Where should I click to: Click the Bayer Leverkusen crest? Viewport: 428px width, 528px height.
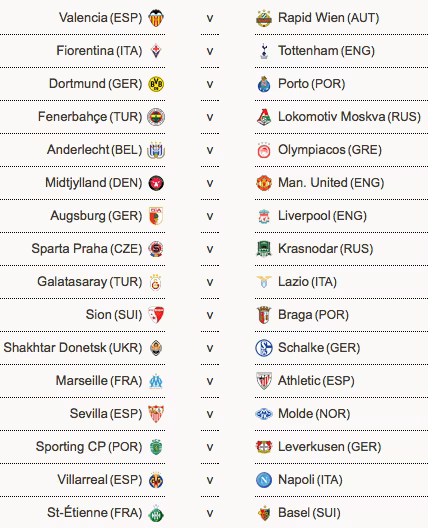(264, 447)
